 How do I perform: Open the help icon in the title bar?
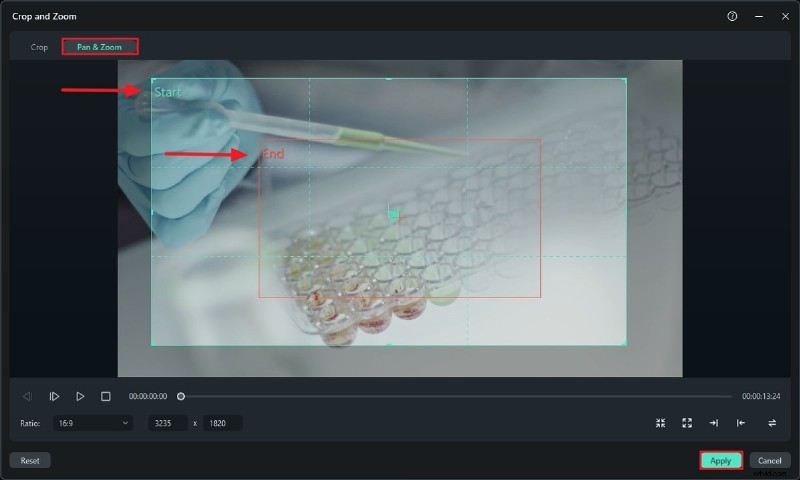(x=732, y=16)
